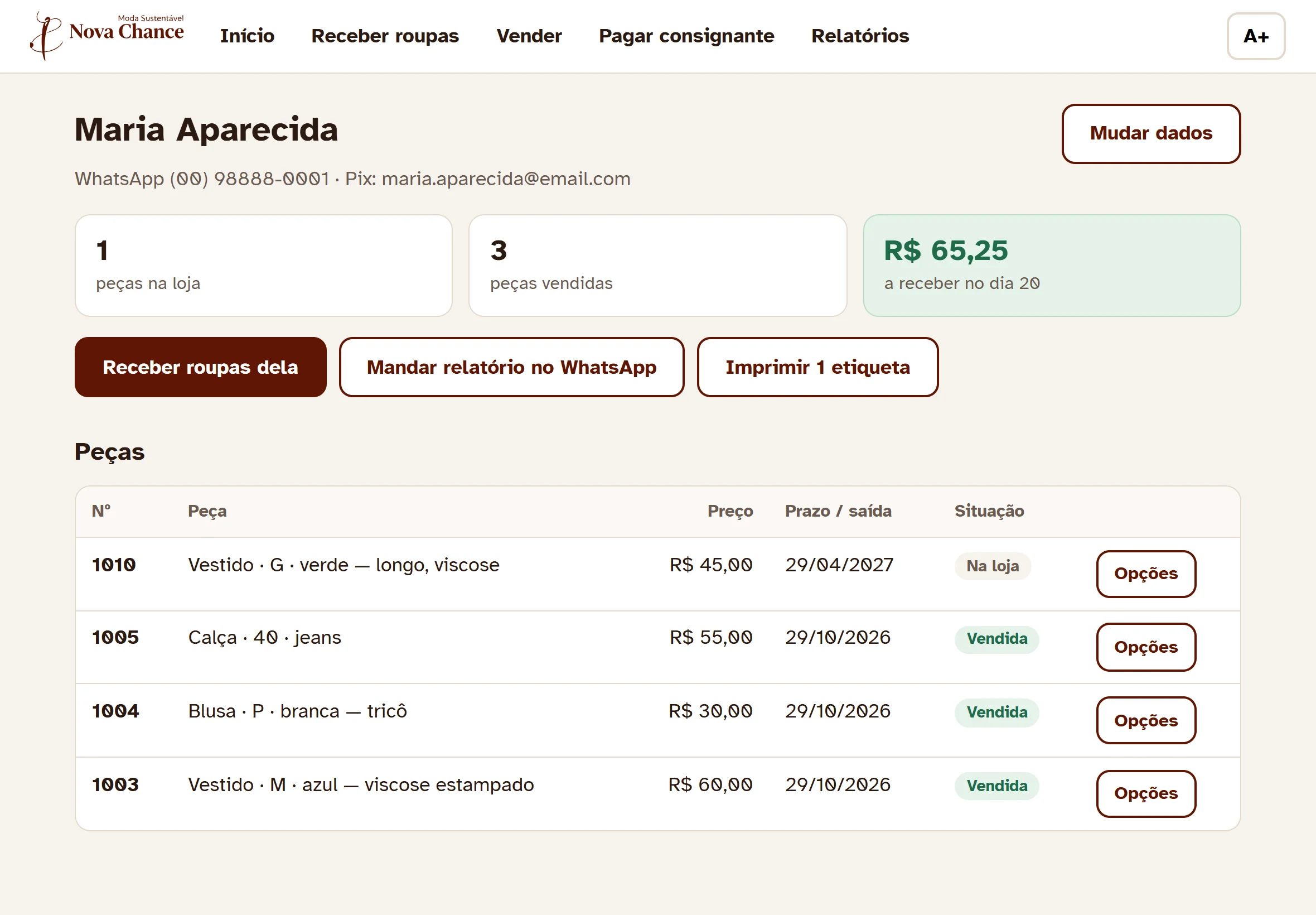
Task: Increase font size with A+ button
Action: (x=1255, y=36)
